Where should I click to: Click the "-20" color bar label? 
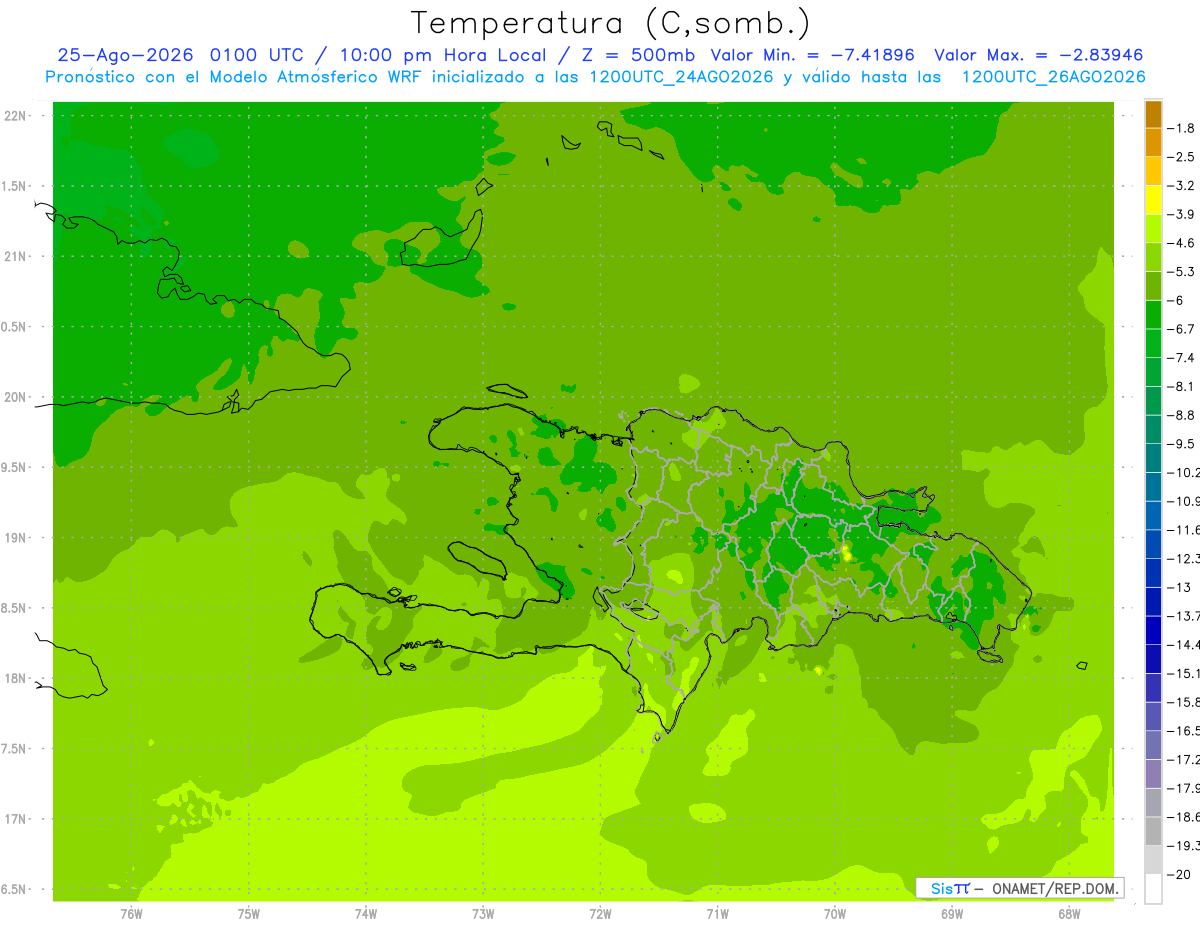click(1181, 874)
